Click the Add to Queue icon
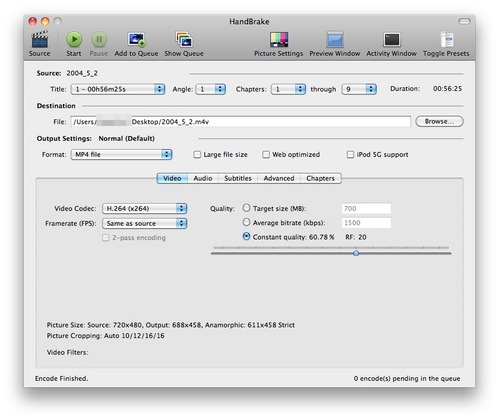The image size is (499, 420). click(x=136, y=40)
